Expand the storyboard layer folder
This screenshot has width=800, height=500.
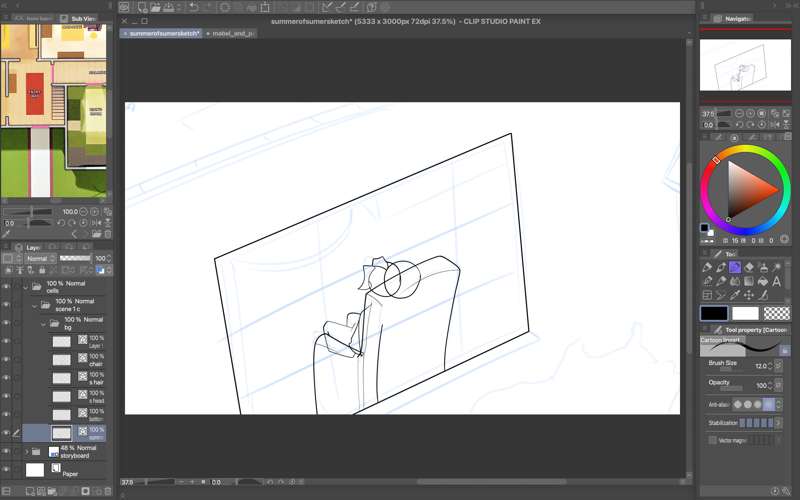(x=27, y=452)
